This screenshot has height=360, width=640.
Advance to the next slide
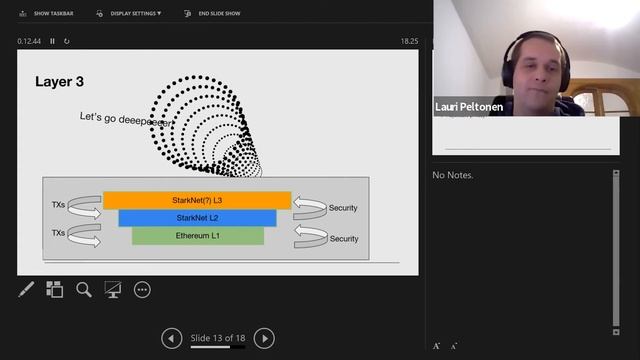click(x=264, y=338)
